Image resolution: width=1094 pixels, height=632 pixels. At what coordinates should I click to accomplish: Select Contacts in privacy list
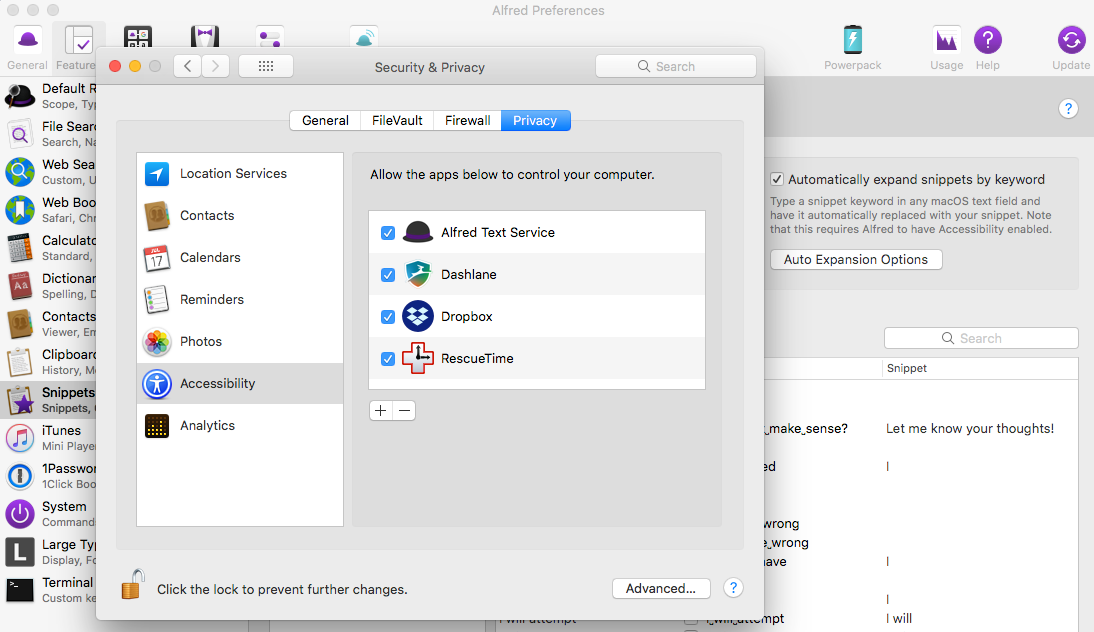point(239,216)
